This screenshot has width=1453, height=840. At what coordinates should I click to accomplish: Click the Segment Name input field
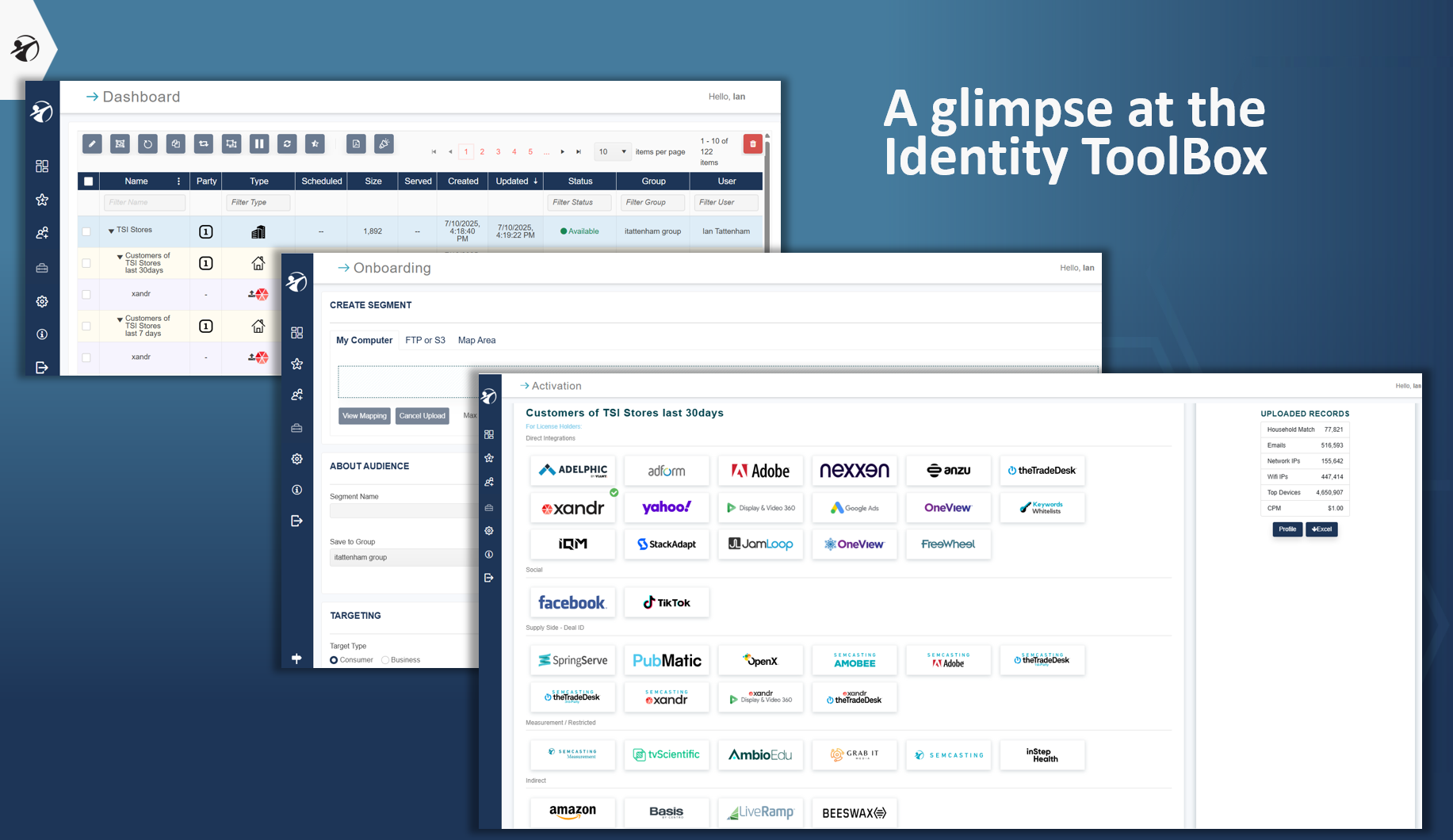(x=404, y=511)
